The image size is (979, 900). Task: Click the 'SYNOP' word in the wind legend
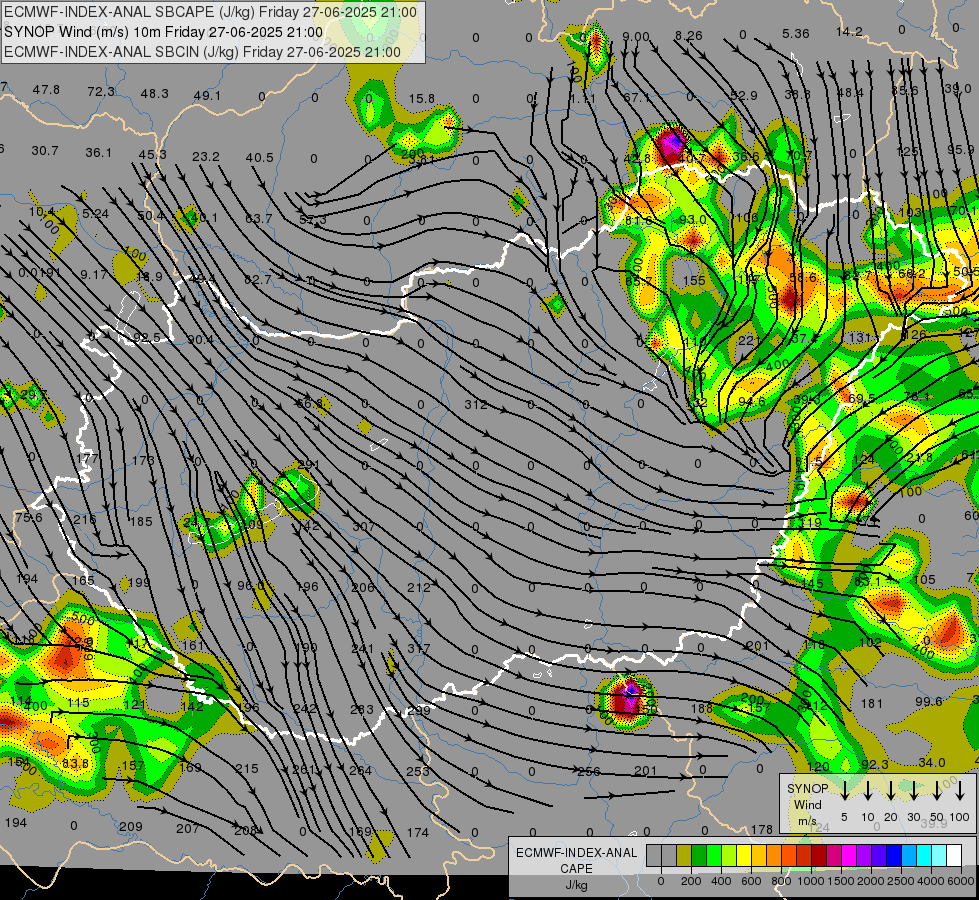point(807,788)
